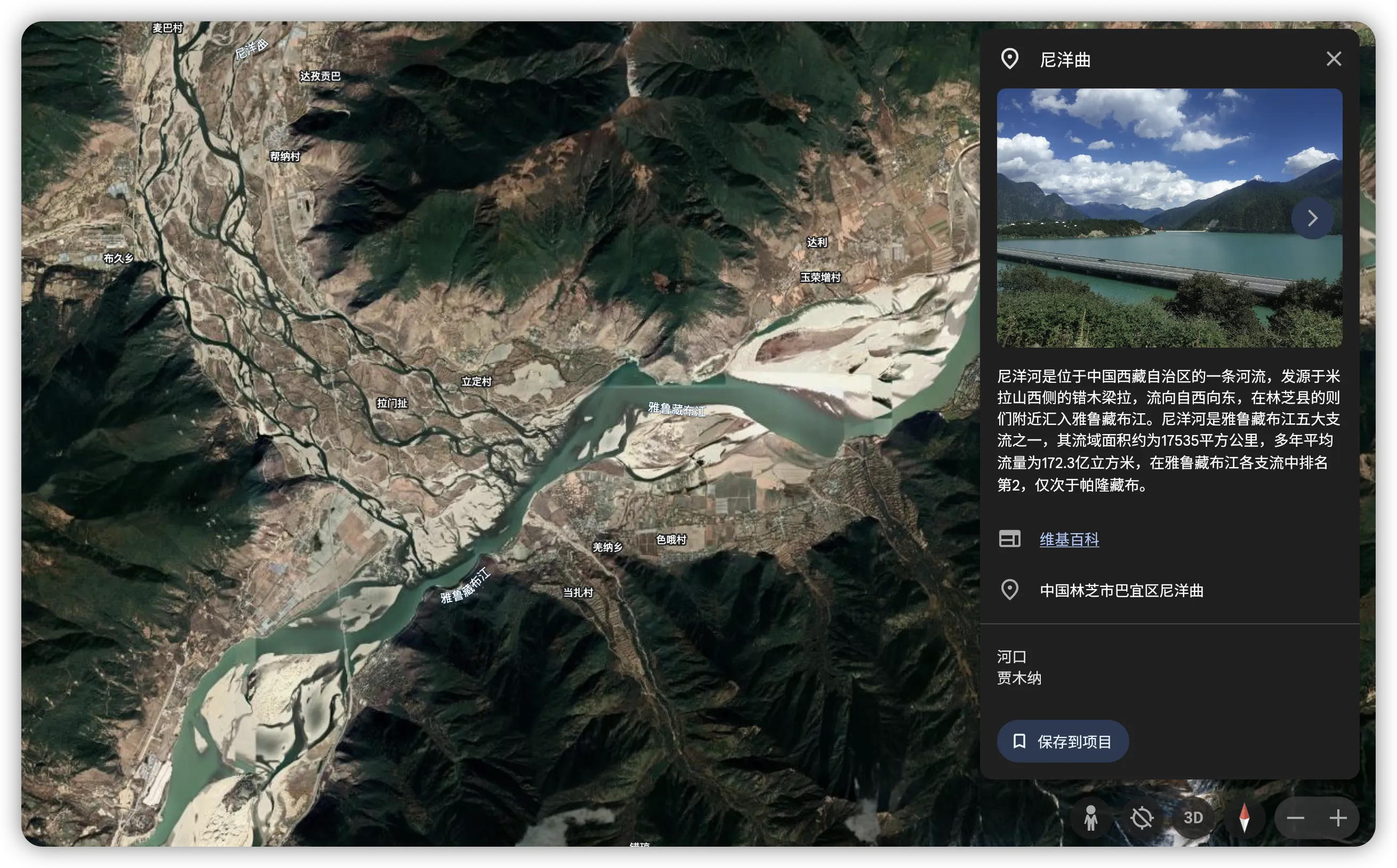This screenshot has height=868, width=1397.
Task: Select the 布久乡 map label
Action: tap(118, 259)
